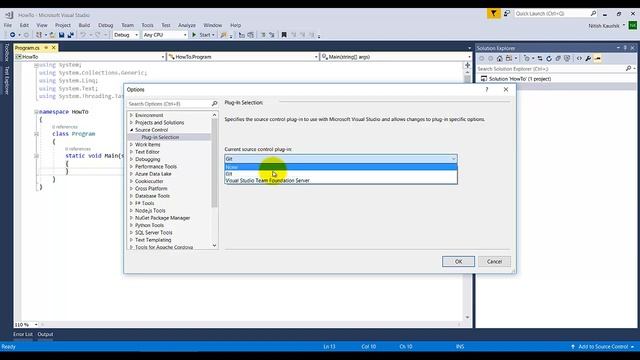The height and width of the screenshot is (360, 640).
Task: Click the Options search magnifier icon
Action: point(214,104)
